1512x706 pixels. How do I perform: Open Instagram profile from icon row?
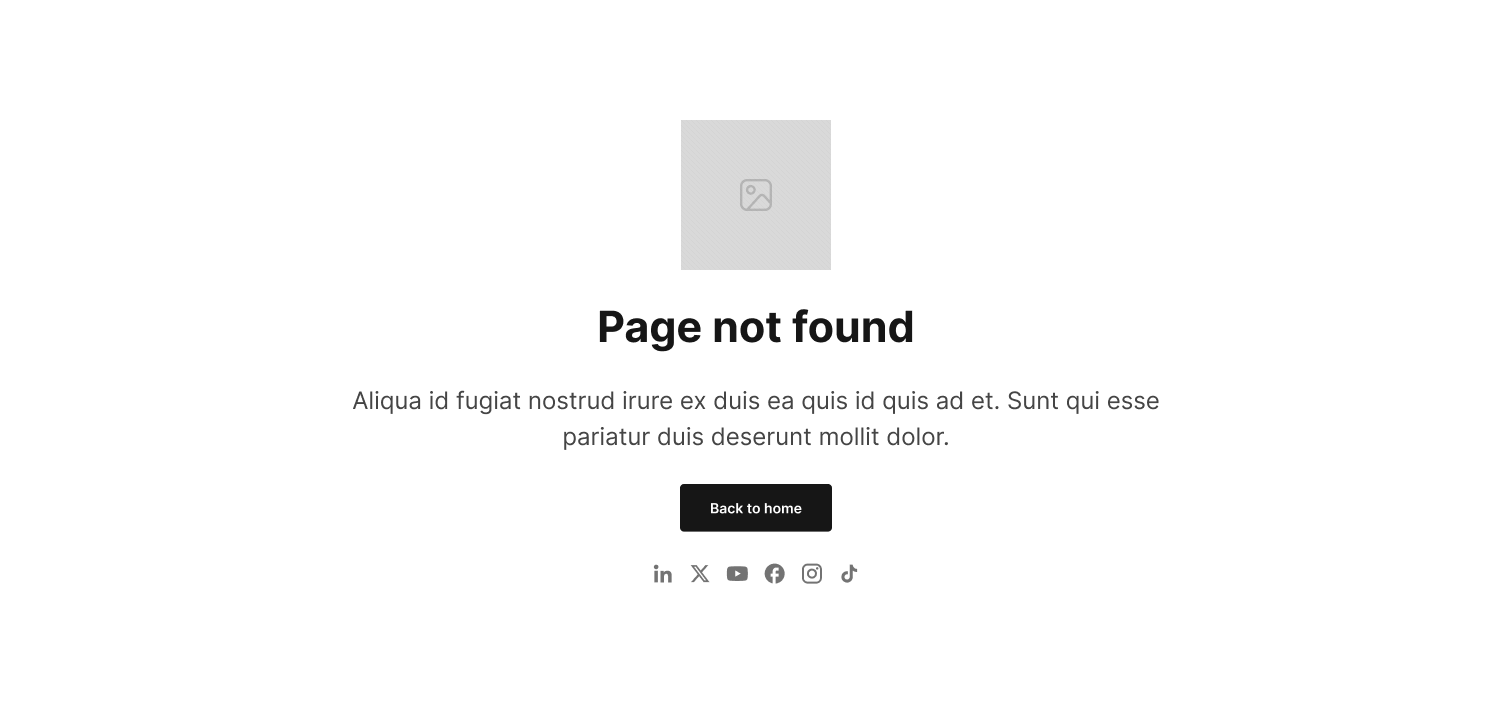[812, 574]
